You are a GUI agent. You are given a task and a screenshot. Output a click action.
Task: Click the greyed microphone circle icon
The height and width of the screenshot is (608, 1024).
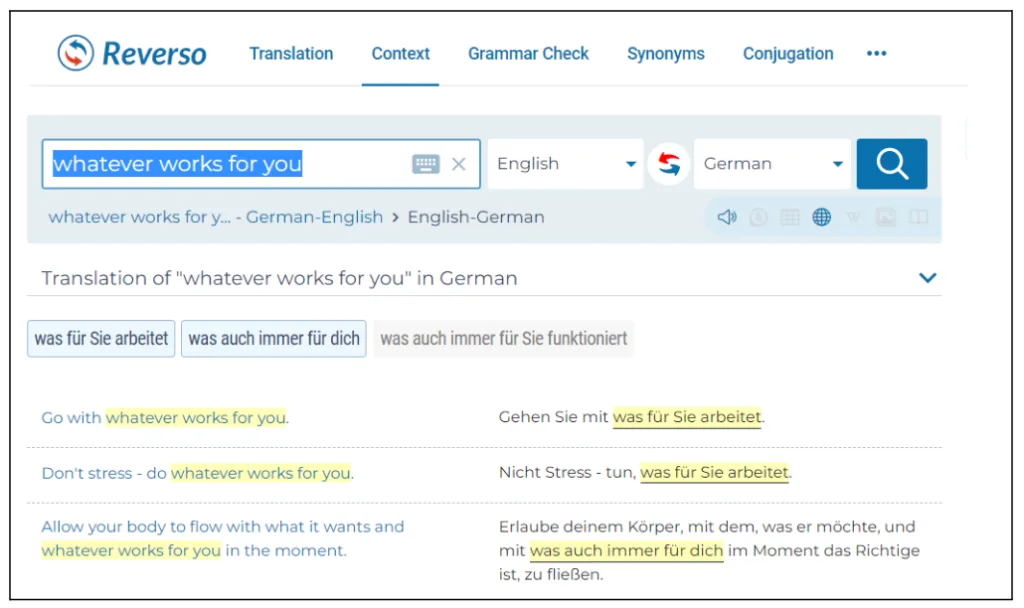coord(758,217)
